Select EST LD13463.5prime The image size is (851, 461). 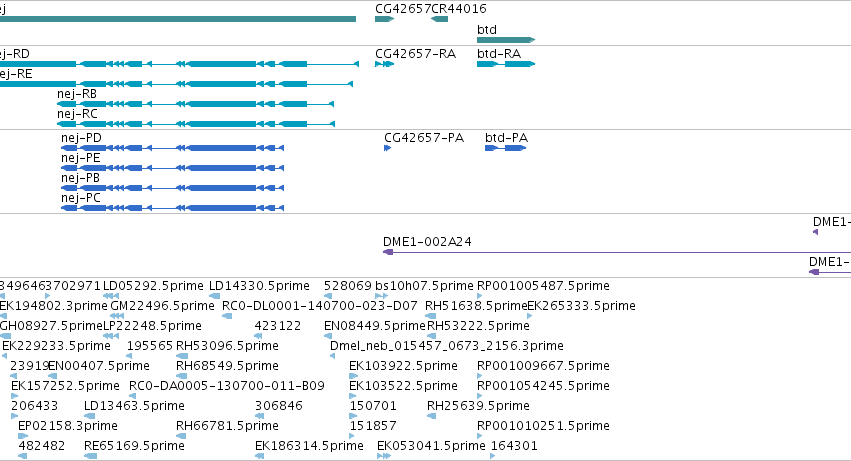pyautogui.click(x=135, y=406)
